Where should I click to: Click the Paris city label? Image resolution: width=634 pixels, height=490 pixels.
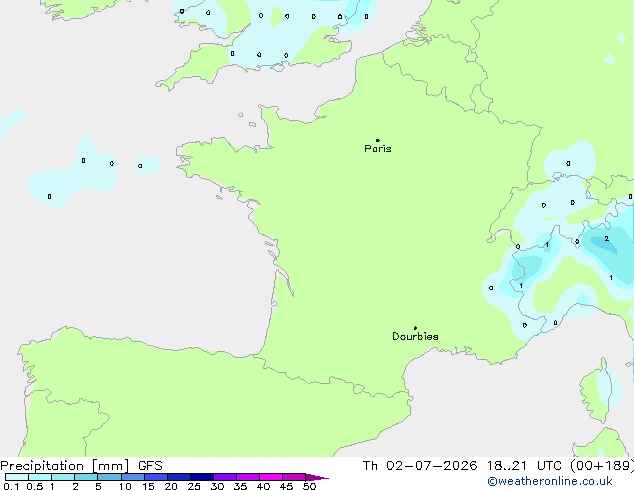tap(378, 148)
